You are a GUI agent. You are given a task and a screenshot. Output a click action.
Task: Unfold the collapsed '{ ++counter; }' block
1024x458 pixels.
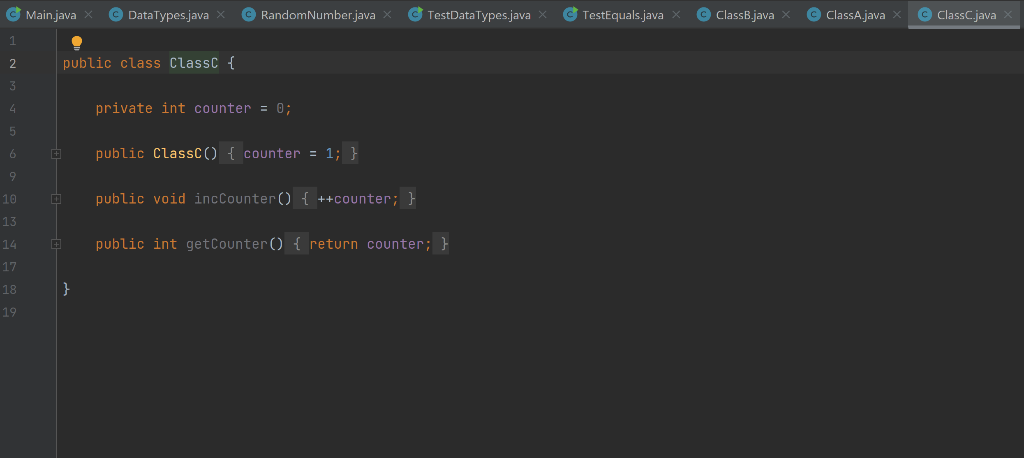(355, 199)
